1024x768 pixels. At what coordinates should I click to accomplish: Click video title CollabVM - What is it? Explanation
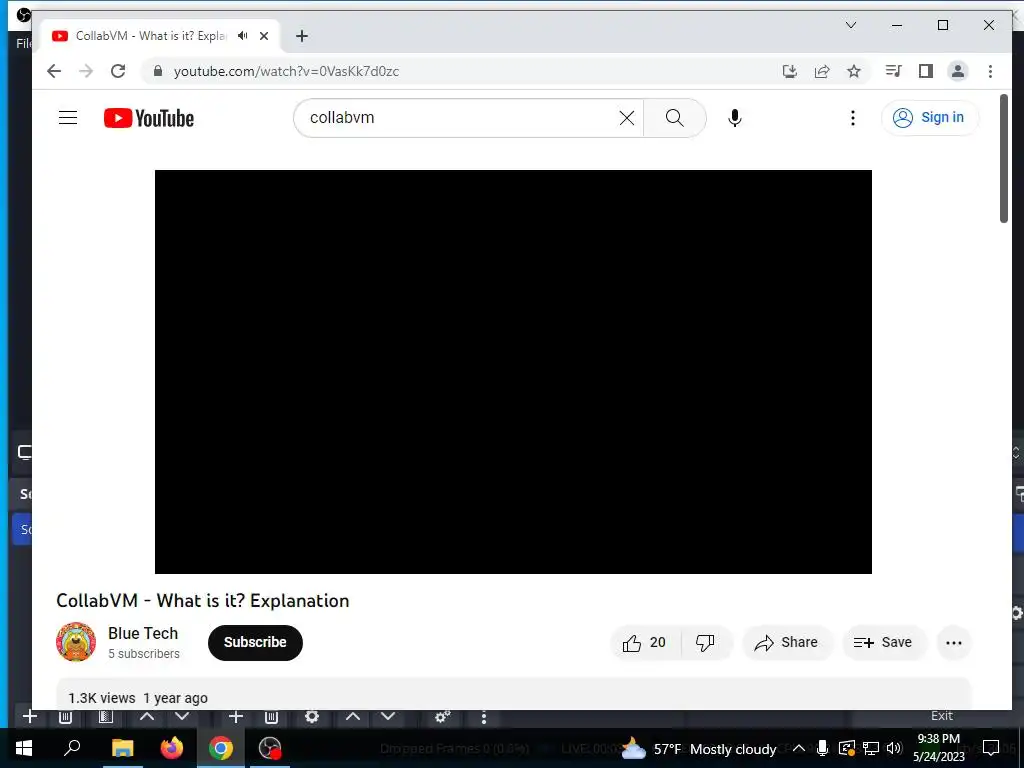pyautogui.click(x=202, y=601)
